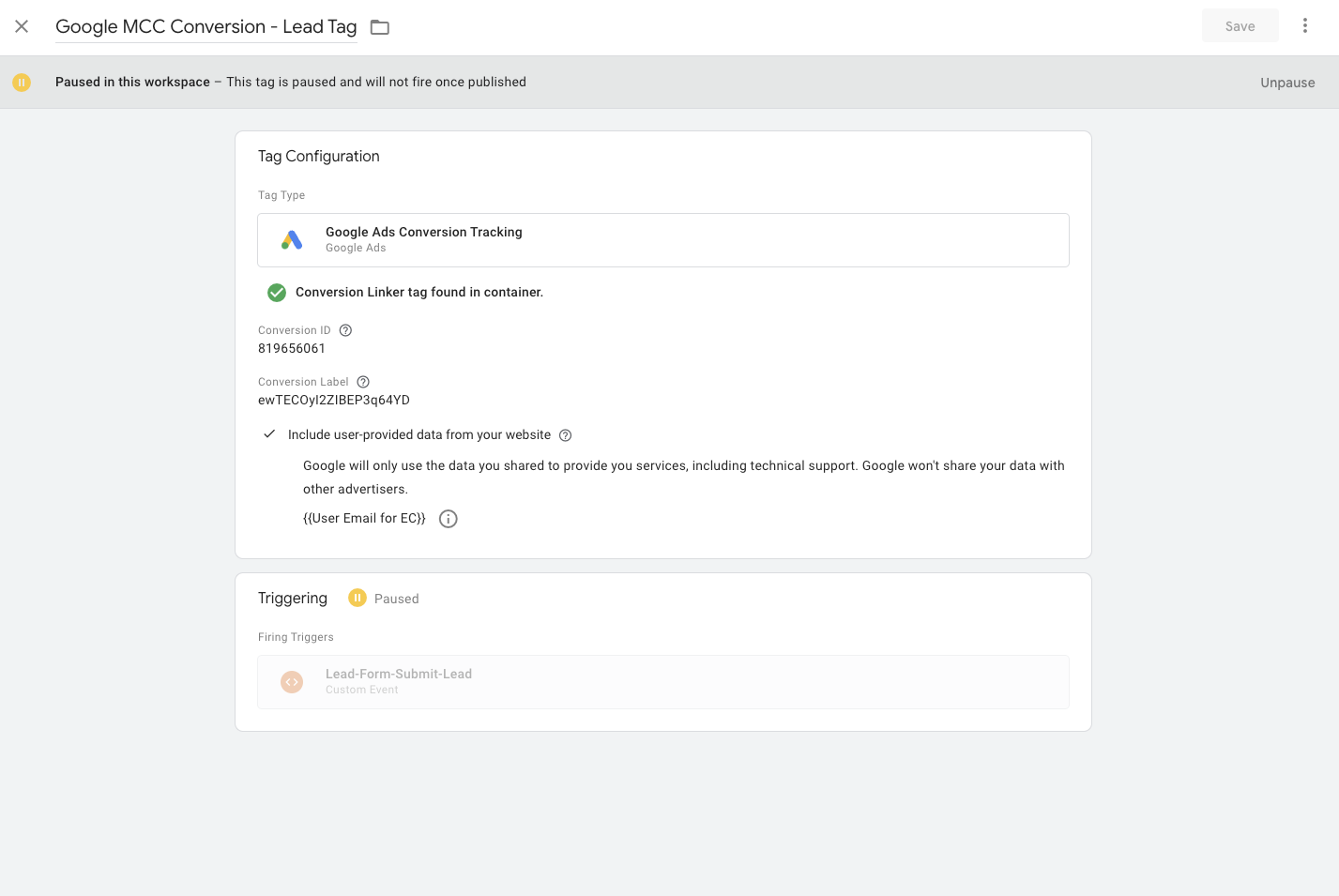Click the Custom Event trigger icon
This screenshot has width=1339, height=896.
point(292,682)
